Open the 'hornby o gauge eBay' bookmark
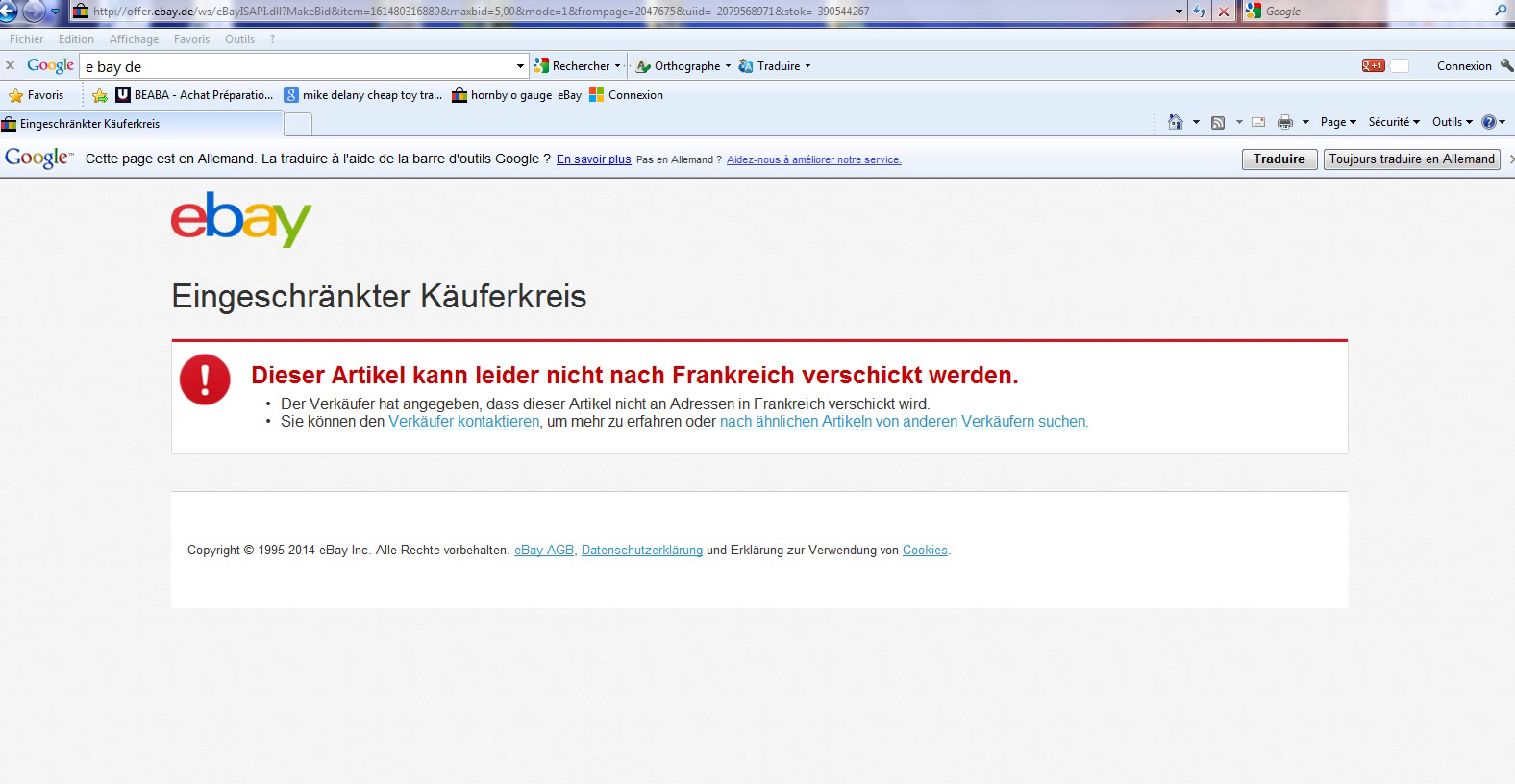 [516, 95]
